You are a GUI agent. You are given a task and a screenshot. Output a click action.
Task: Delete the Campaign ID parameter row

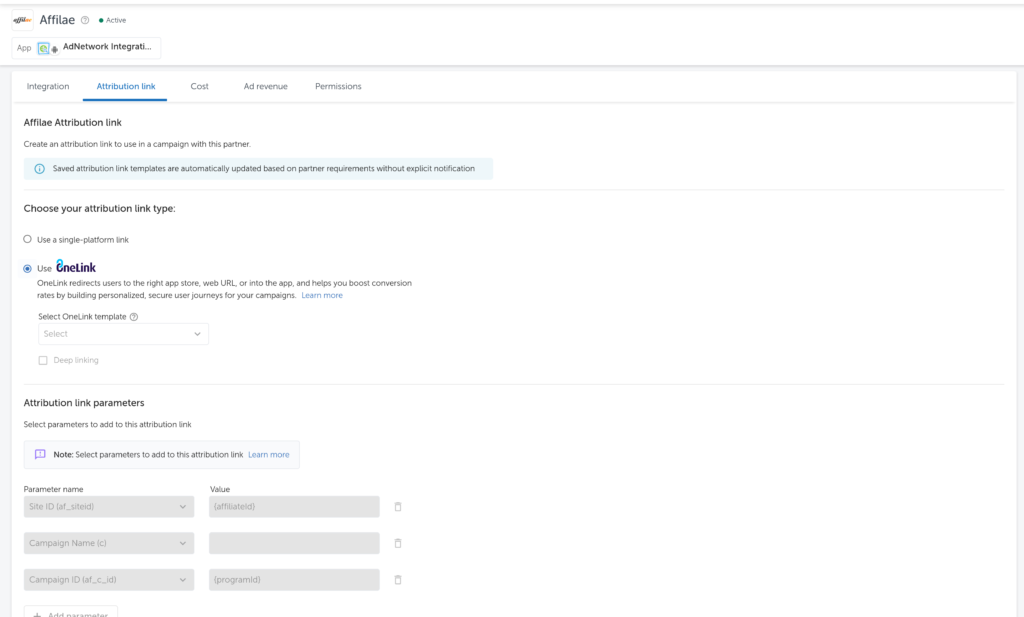pos(397,579)
